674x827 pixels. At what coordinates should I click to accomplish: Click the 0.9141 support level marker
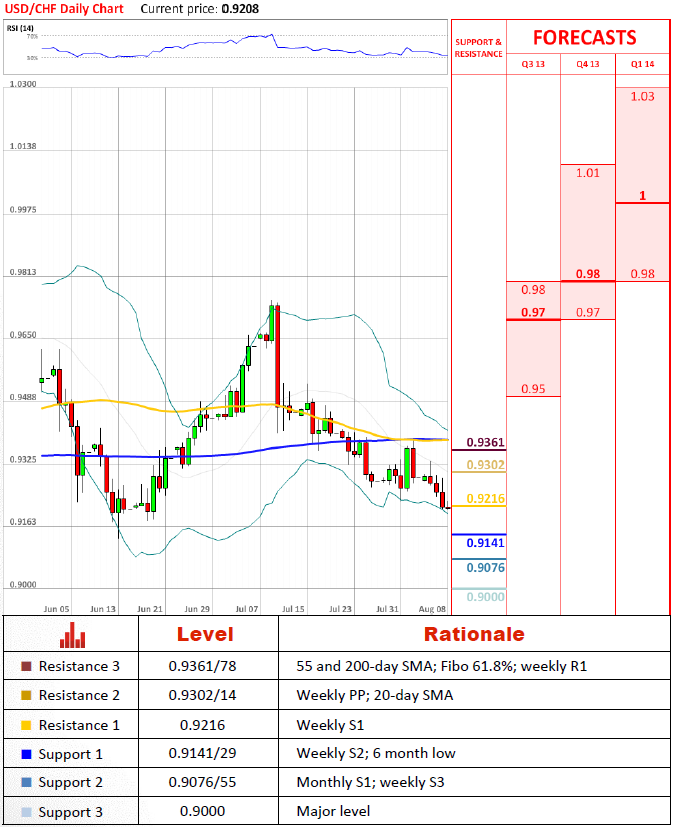(485, 543)
